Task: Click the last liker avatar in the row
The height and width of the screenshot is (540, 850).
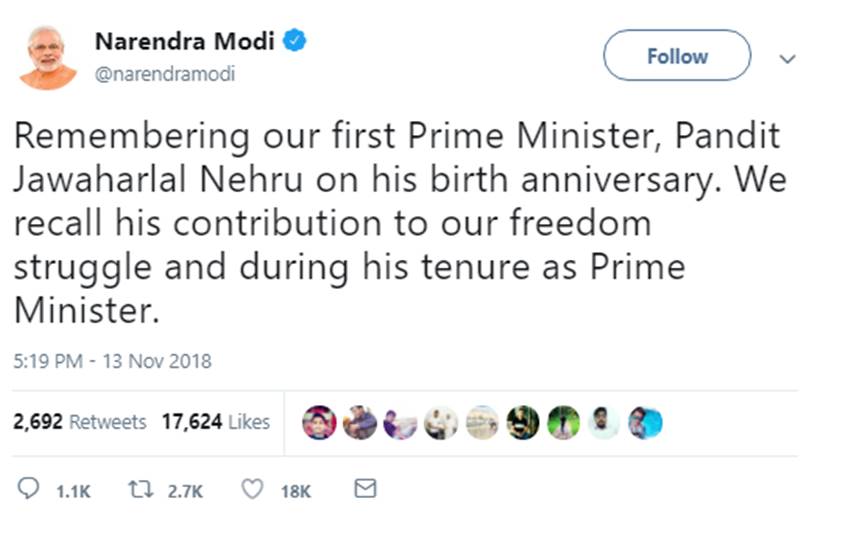Action: pos(645,423)
